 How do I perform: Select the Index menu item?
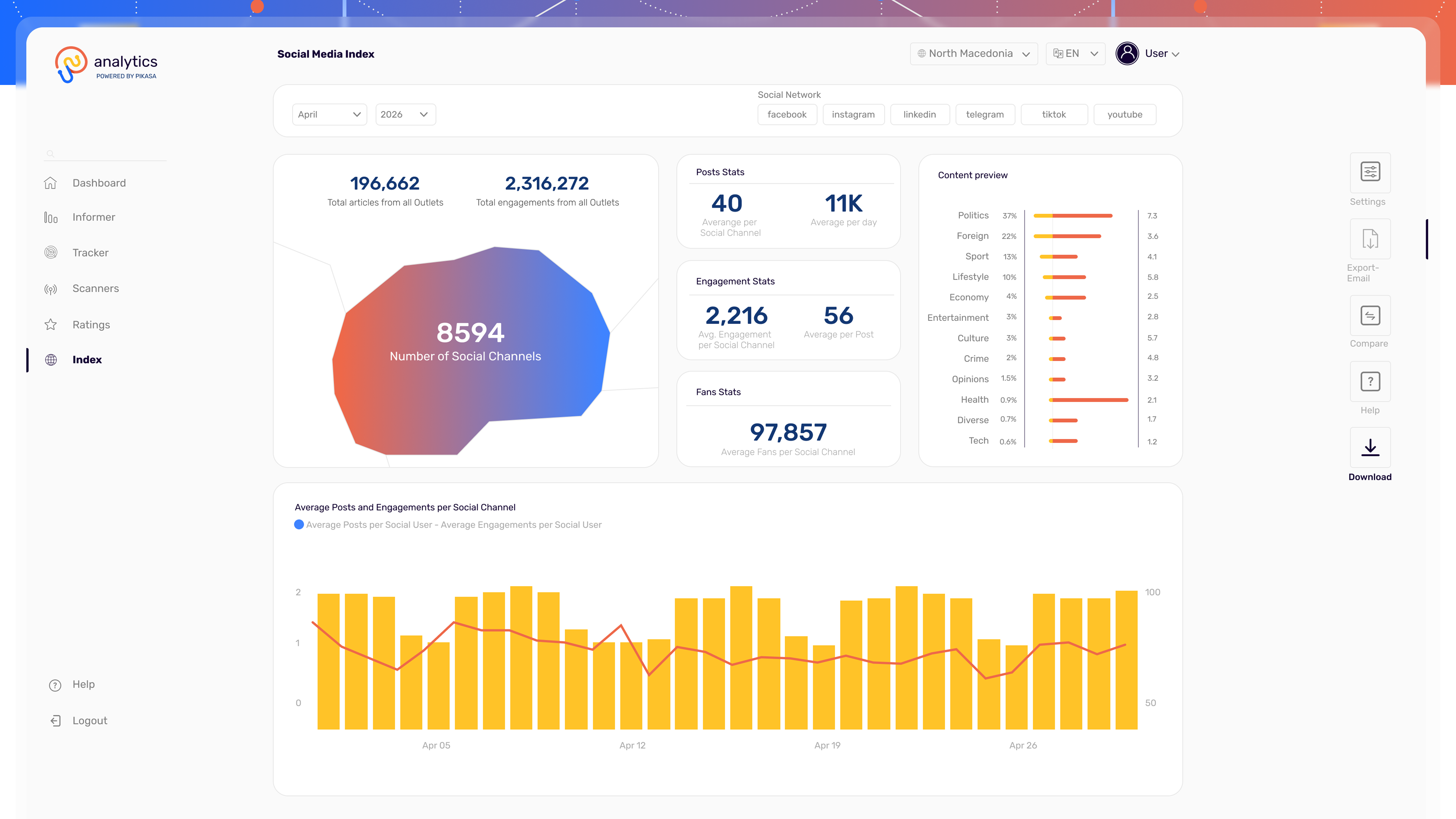tap(87, 360)
